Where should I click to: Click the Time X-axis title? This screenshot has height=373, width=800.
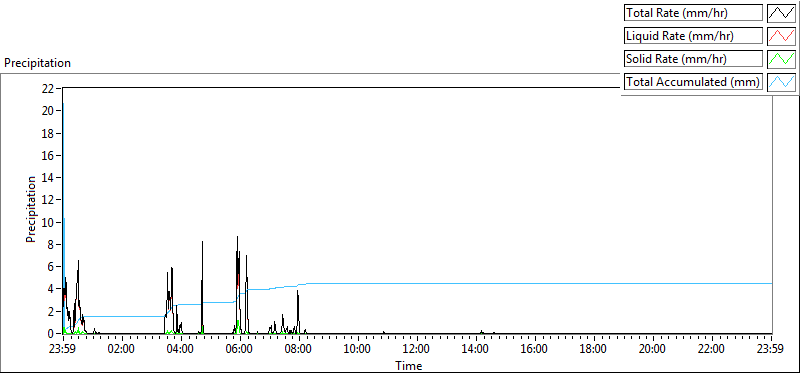click(x=409, y=365)
